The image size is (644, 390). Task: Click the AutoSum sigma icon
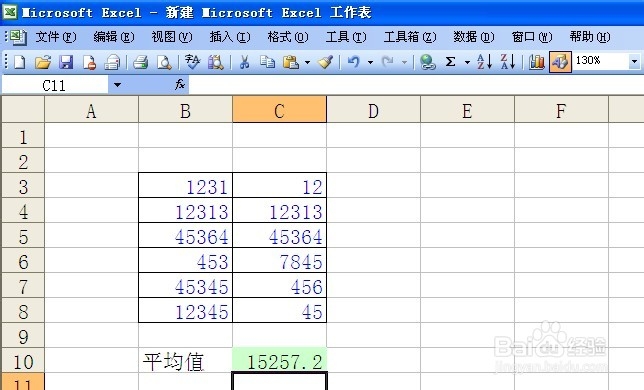pyautogui.click(x=451, y=62)
